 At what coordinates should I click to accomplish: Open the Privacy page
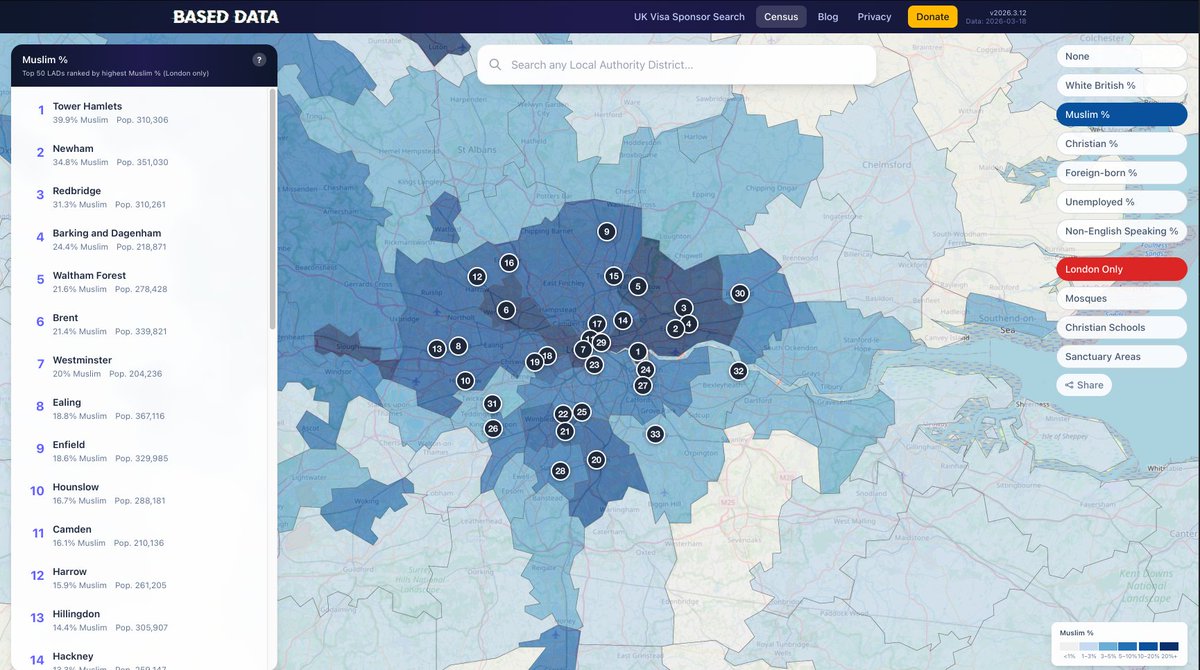(874, 17)
